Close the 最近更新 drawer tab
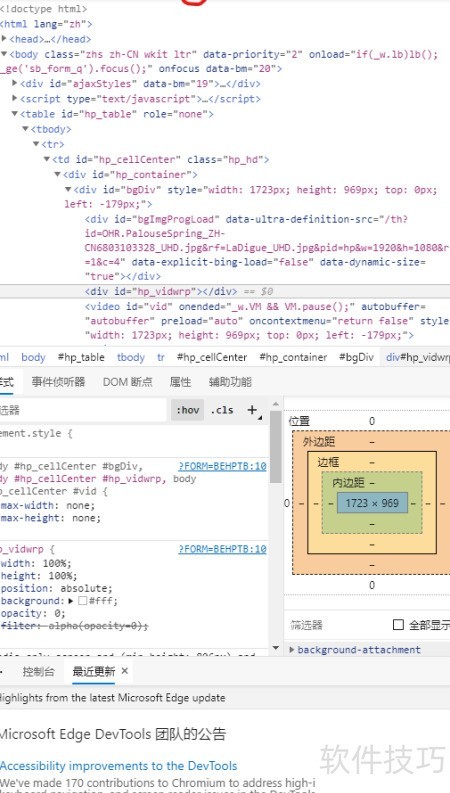The height and width of the screenshot is (793, 450). pos(125,671)
